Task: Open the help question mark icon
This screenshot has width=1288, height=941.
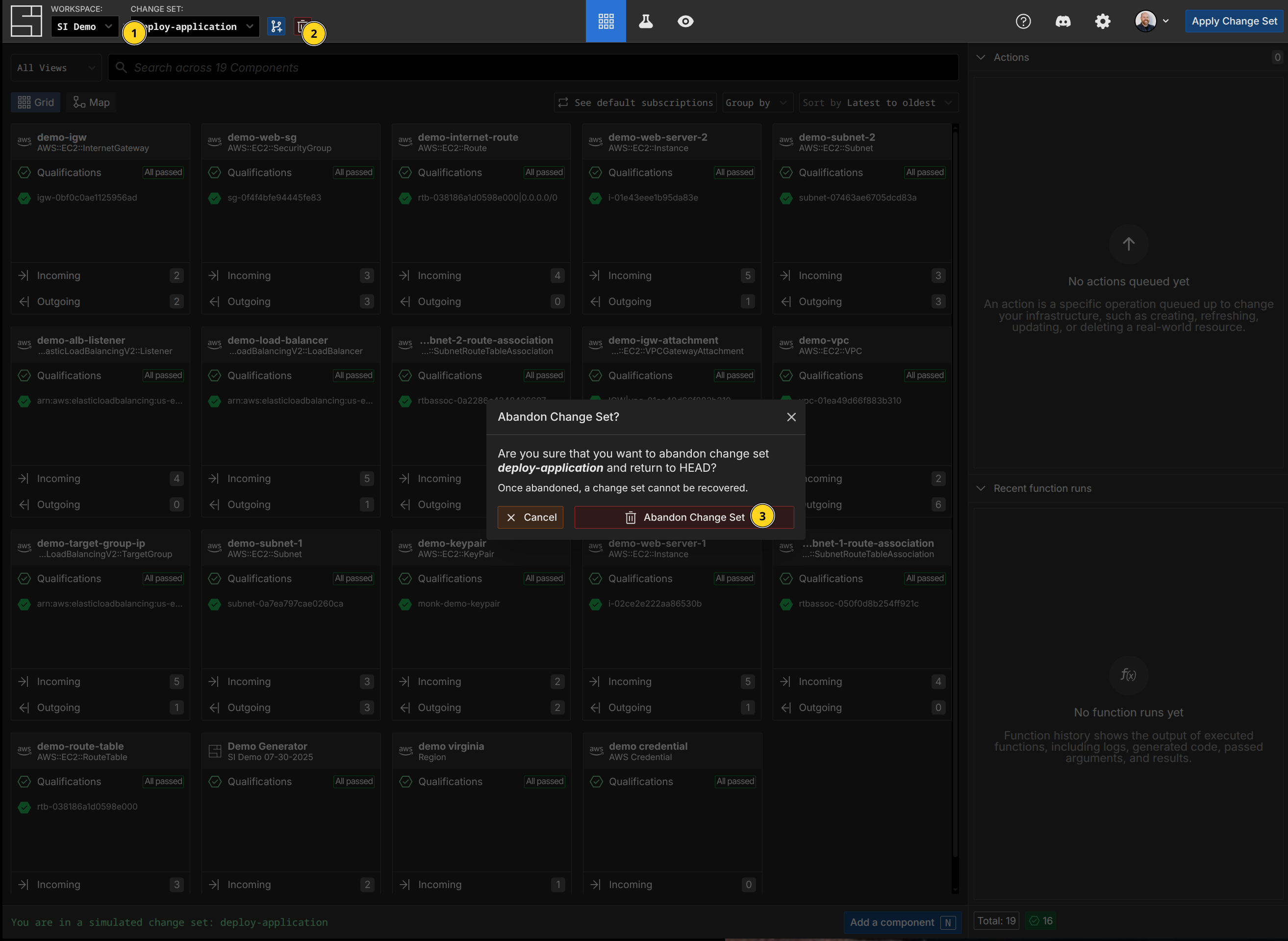Action: (1023, 21)
